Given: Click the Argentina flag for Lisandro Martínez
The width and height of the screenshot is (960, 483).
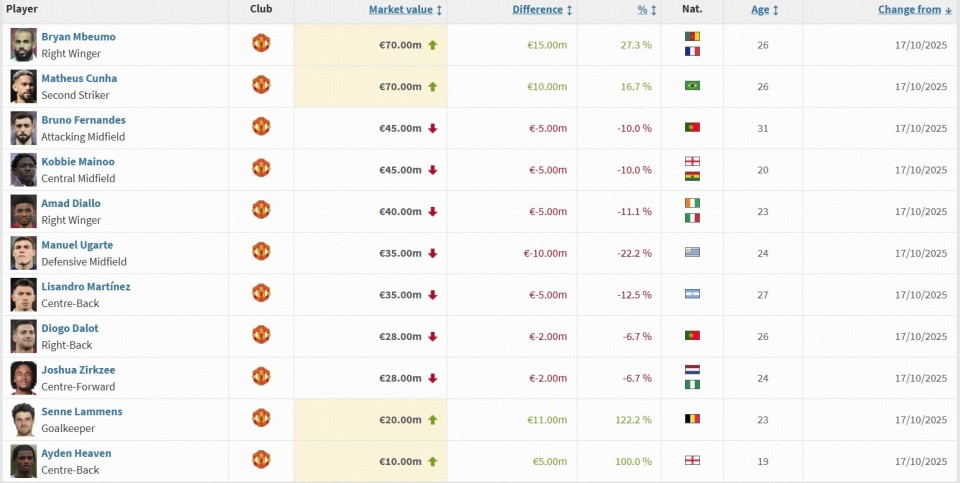Looking at the screenshot, I should click(692, 294).
